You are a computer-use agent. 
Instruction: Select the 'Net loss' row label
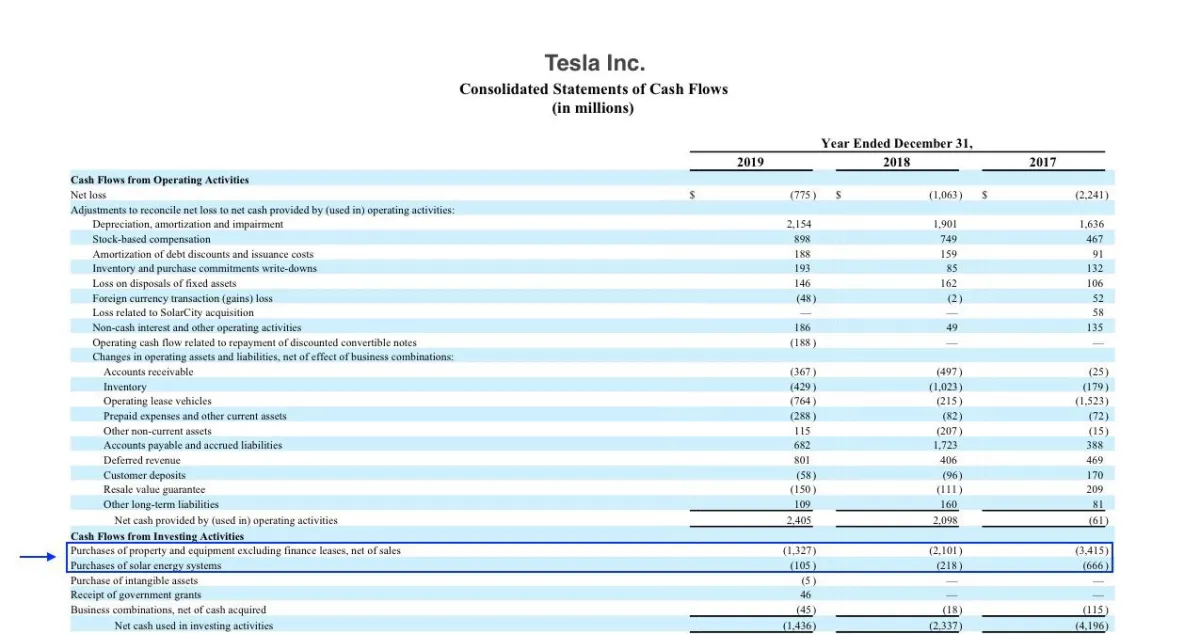tap(88, 195)
